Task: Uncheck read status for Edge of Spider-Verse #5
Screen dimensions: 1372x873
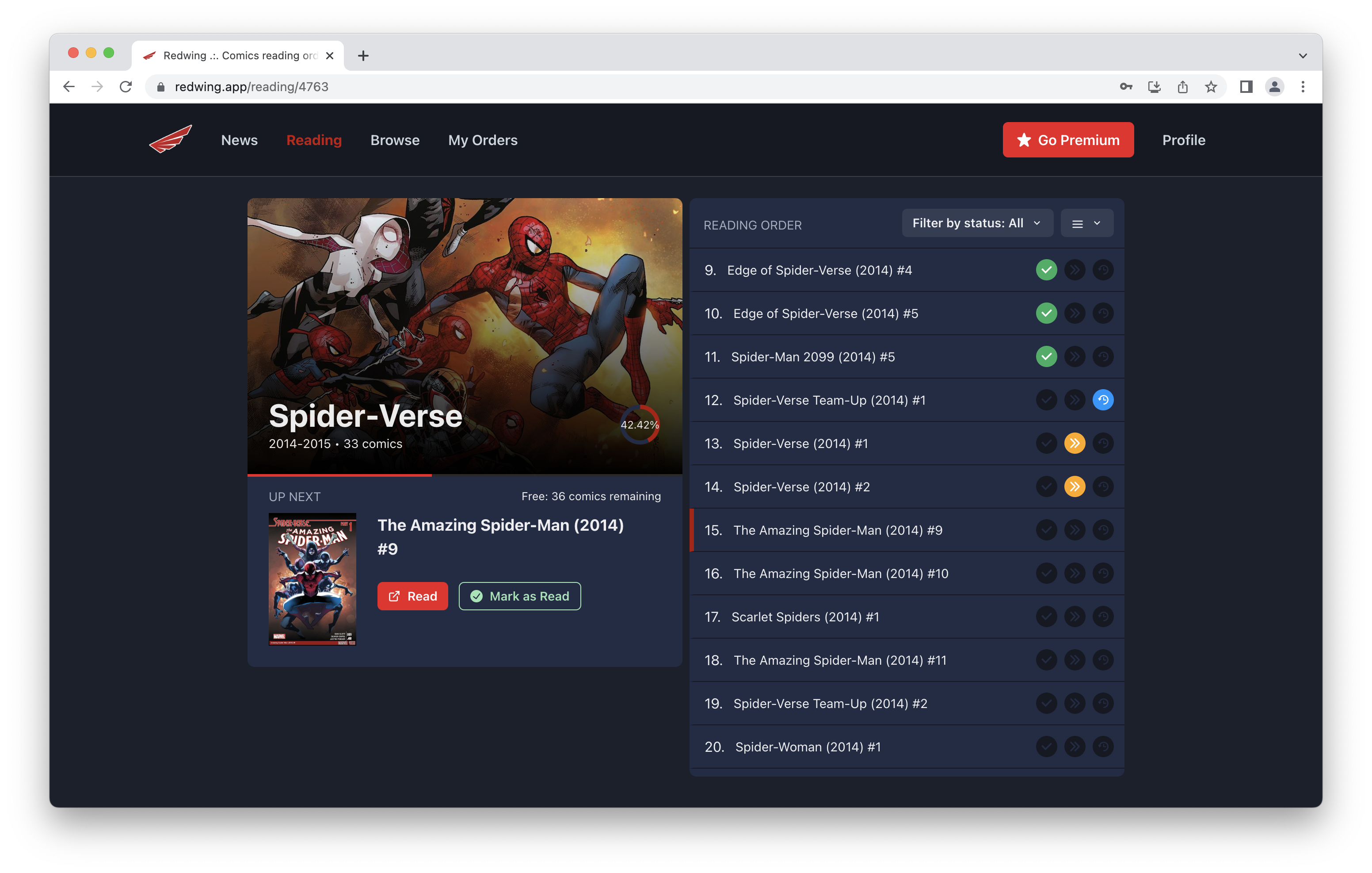Action: pos(1046,313)
